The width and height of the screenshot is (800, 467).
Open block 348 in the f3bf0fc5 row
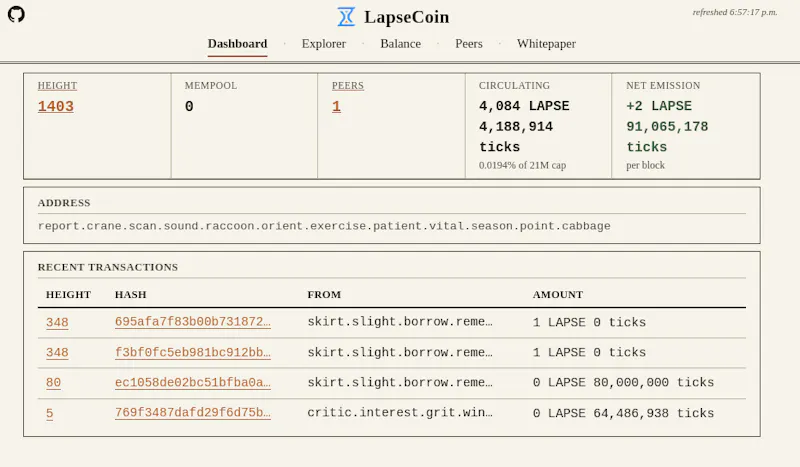coord(57,352)
